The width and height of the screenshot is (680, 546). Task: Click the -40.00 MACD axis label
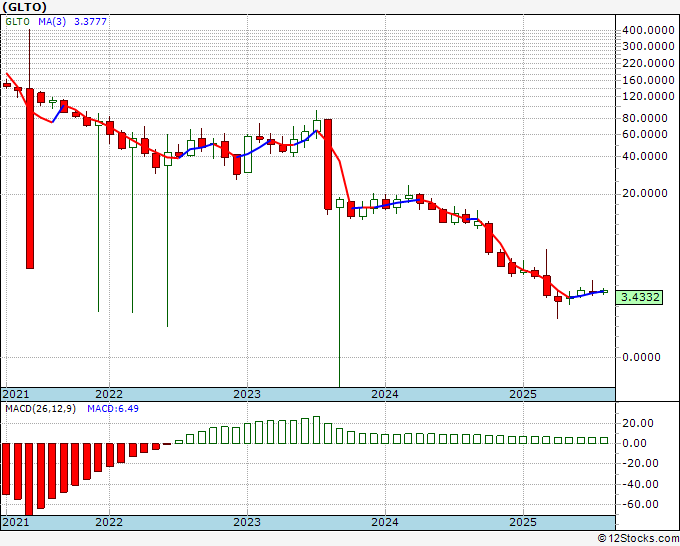pyautogui.click(x=640, y=484)
